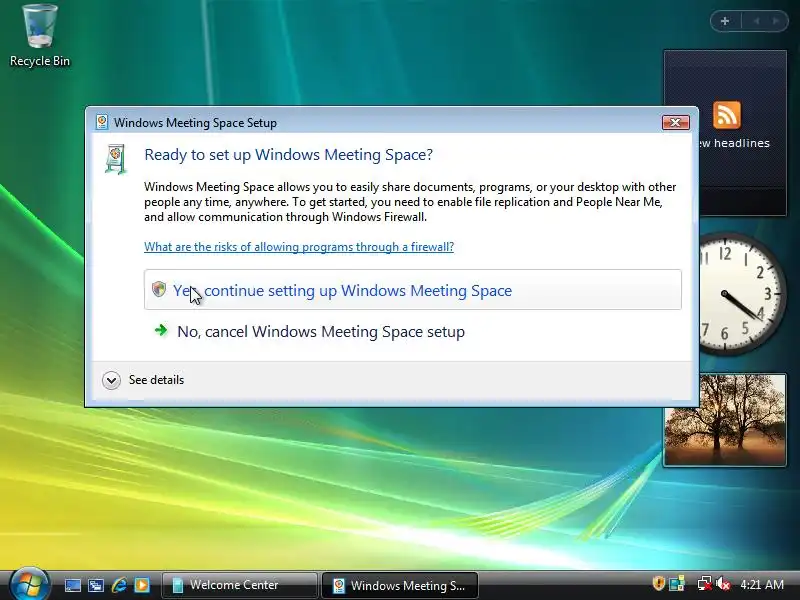
Task: Click the Windows Meeting Space taskbar button
Action: click(399, 585)
